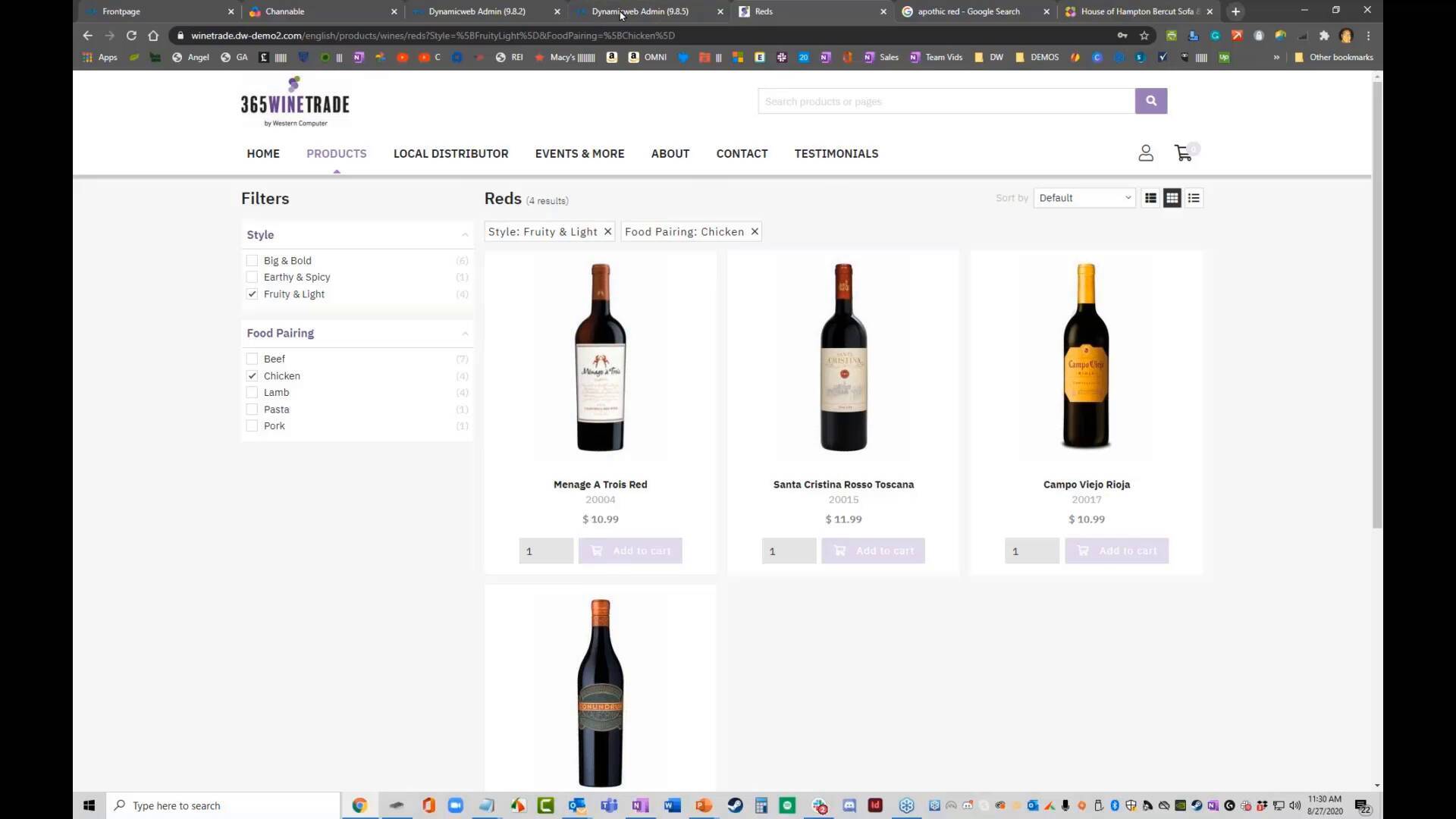Click the bookmark star in the address bar
Image resolution: width=1456 pixels, height=819 pixels.
(x=1145, y=36)
